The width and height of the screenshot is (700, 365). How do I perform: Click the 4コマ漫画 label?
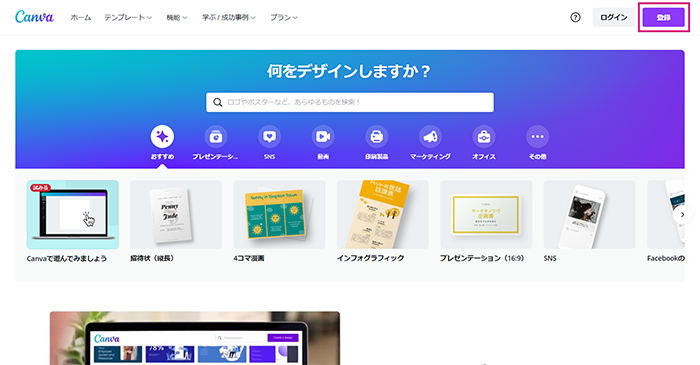click(249, 258)
